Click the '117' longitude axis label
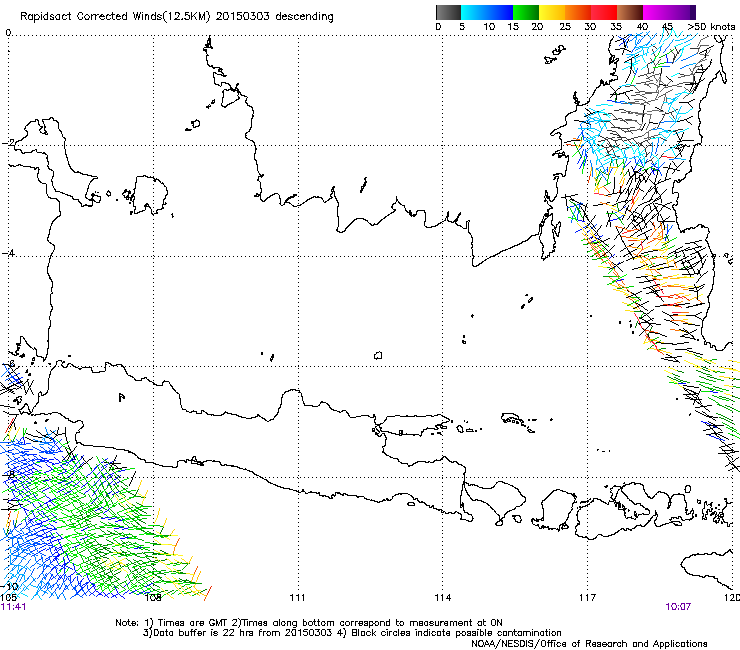 coord(587,598)
